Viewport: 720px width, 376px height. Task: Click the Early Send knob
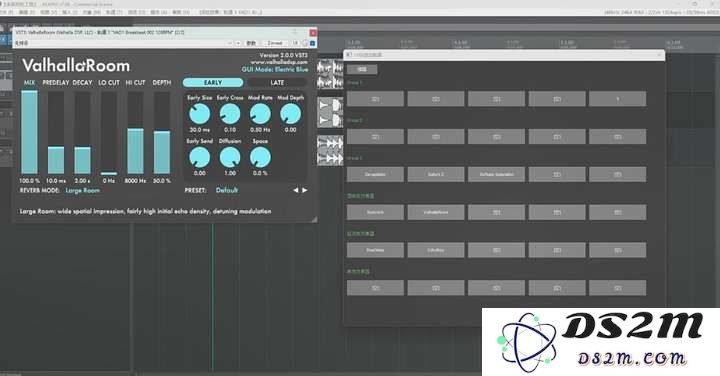pyautogui.click(x=200, y=157)
